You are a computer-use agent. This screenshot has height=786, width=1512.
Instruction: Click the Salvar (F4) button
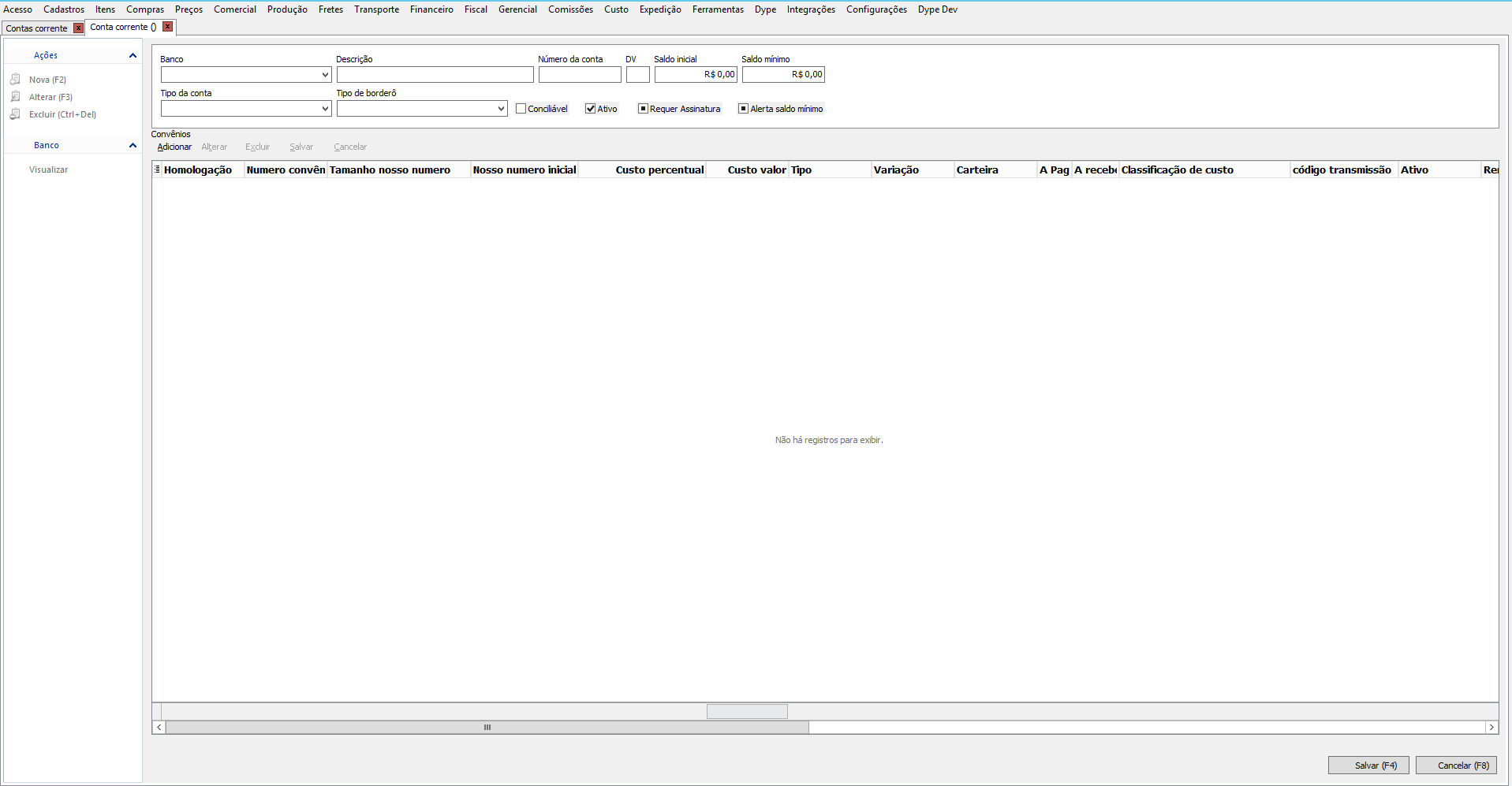click(1368, 765)
